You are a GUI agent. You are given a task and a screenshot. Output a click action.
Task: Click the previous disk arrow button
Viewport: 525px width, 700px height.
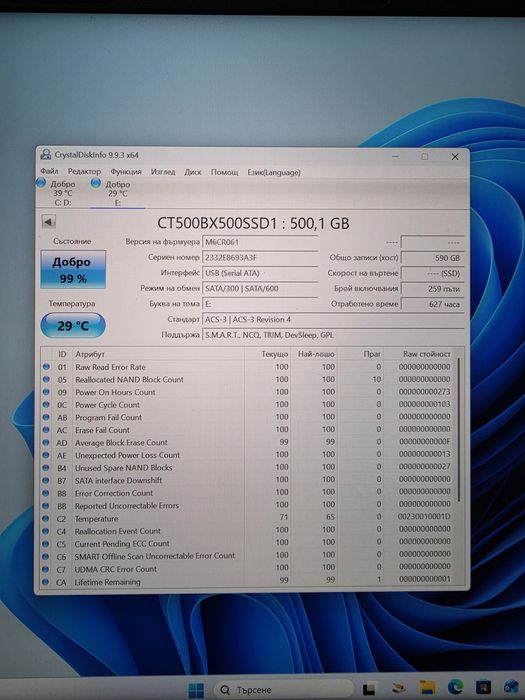pyautogui.click(x=48, y=221)
